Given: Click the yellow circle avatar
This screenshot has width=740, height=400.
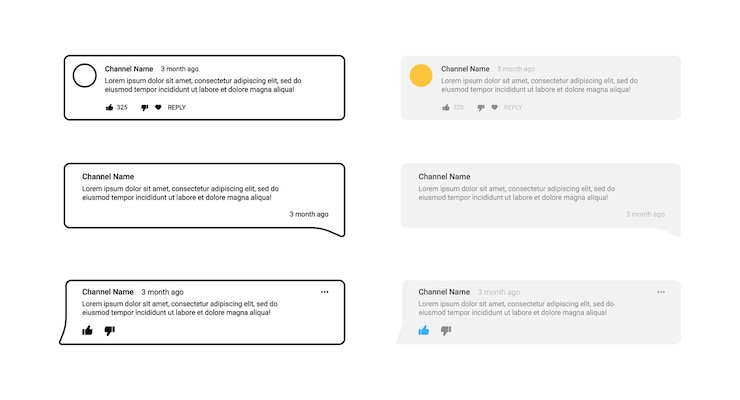Looking at the screenshot, I should click(420, 75).
